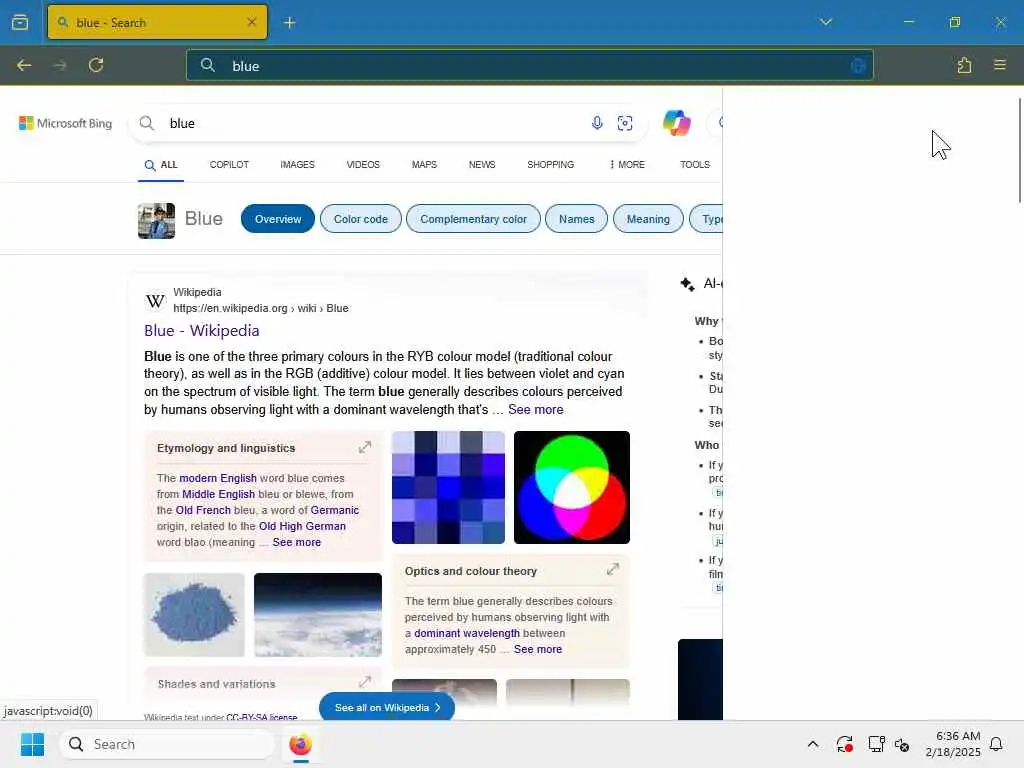The height and width of the screenshot is (768, 1024).
Task: Open the Firefox View icon in tab bar
Action: click(20, 22)
